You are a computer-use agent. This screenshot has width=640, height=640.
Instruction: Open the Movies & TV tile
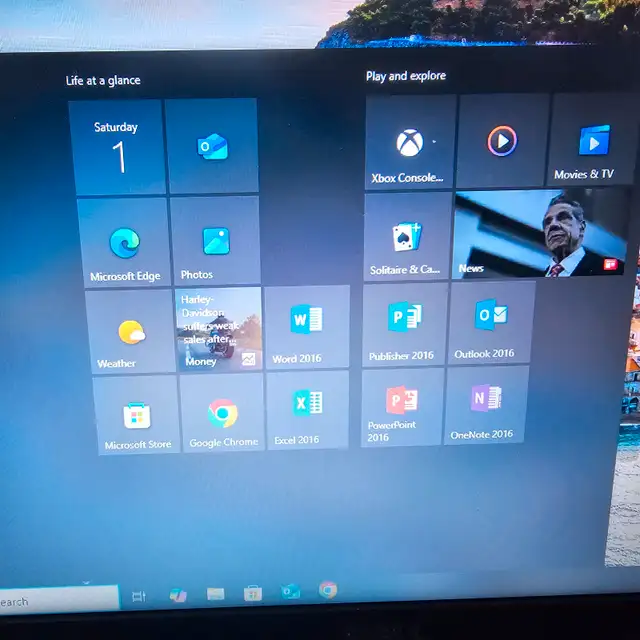pos(592,141)
